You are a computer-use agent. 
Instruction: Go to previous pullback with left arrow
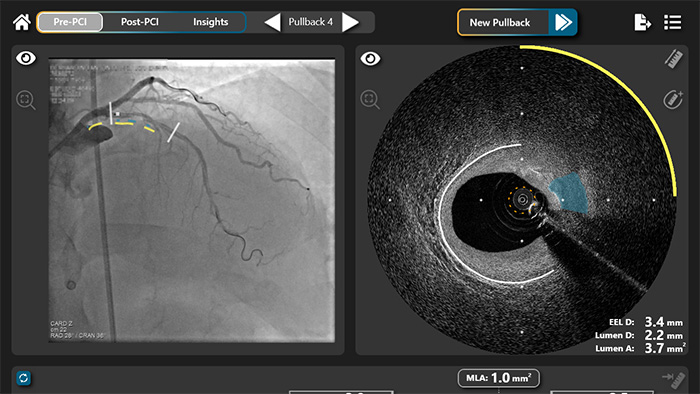pyautogui.click(x=272, y=22)
